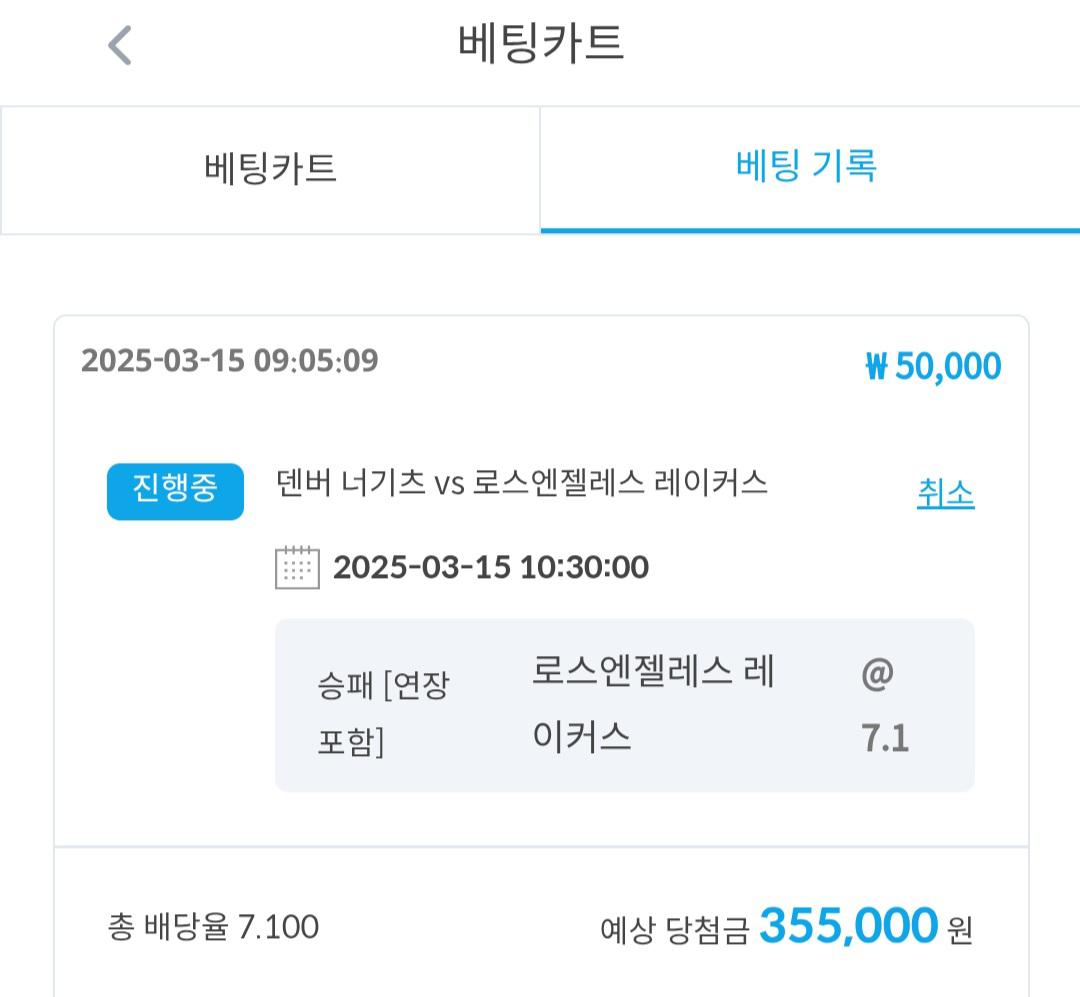Click the 원 currency unit after winnings
This screenshot has height=997, width=1080.
pos(960,930)
